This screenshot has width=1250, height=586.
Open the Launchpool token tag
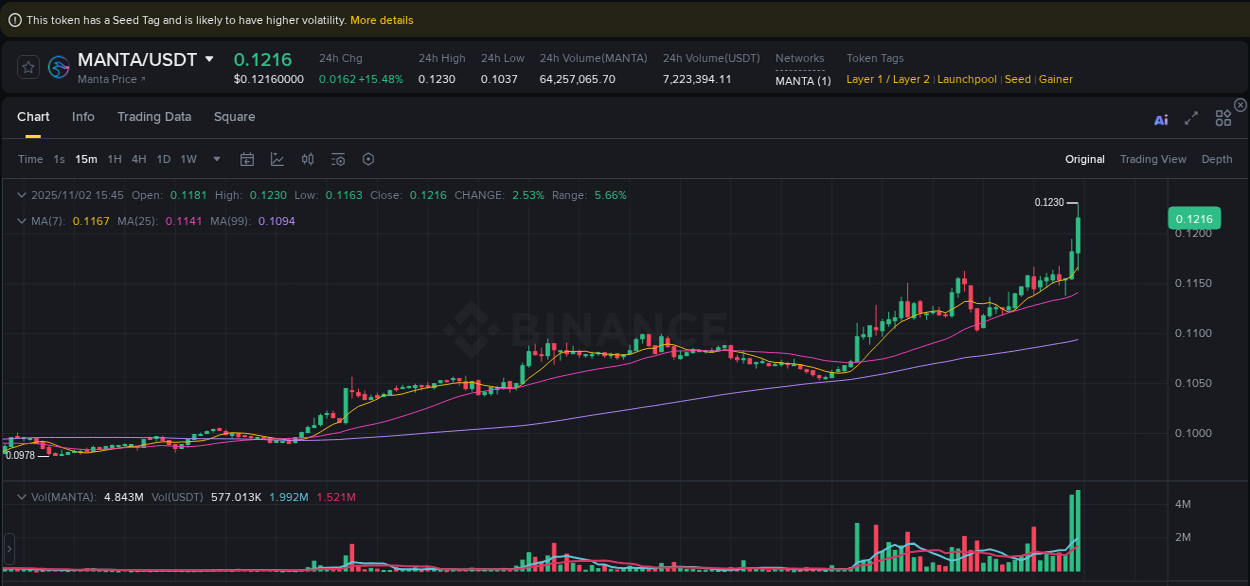pos(966,78)
